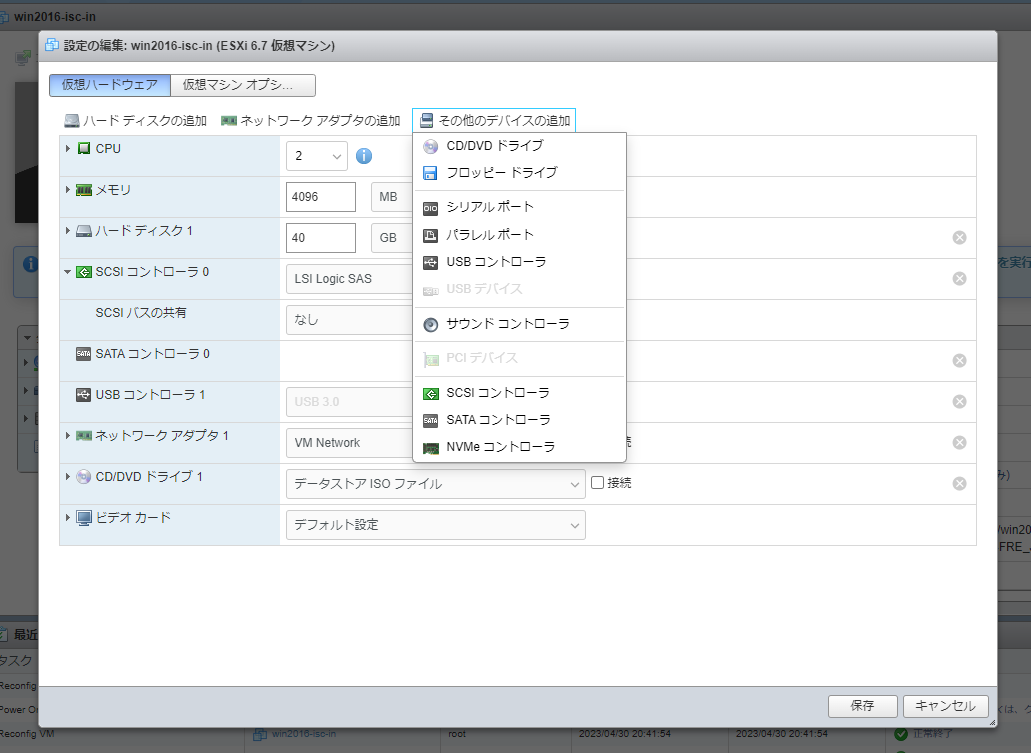Screen dimensions: 1031x753
Task: Remove SCSI コントローラ 0 with its delete icon
Action: (959, 278)
